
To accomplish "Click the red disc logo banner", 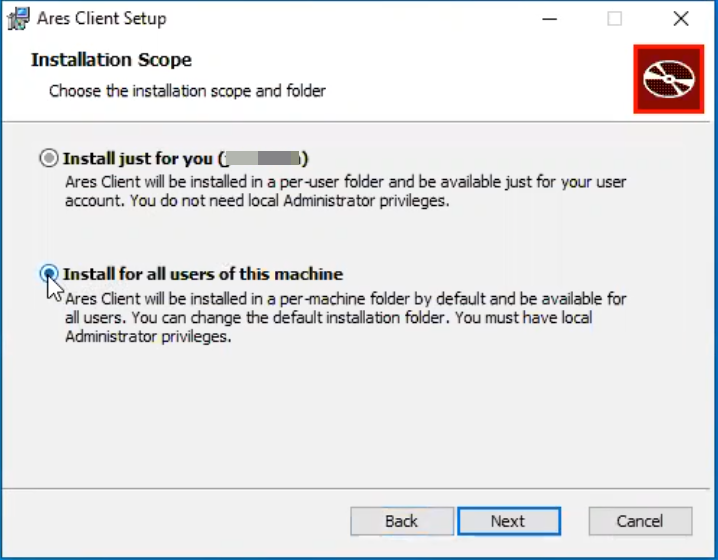I will point(669,78).
